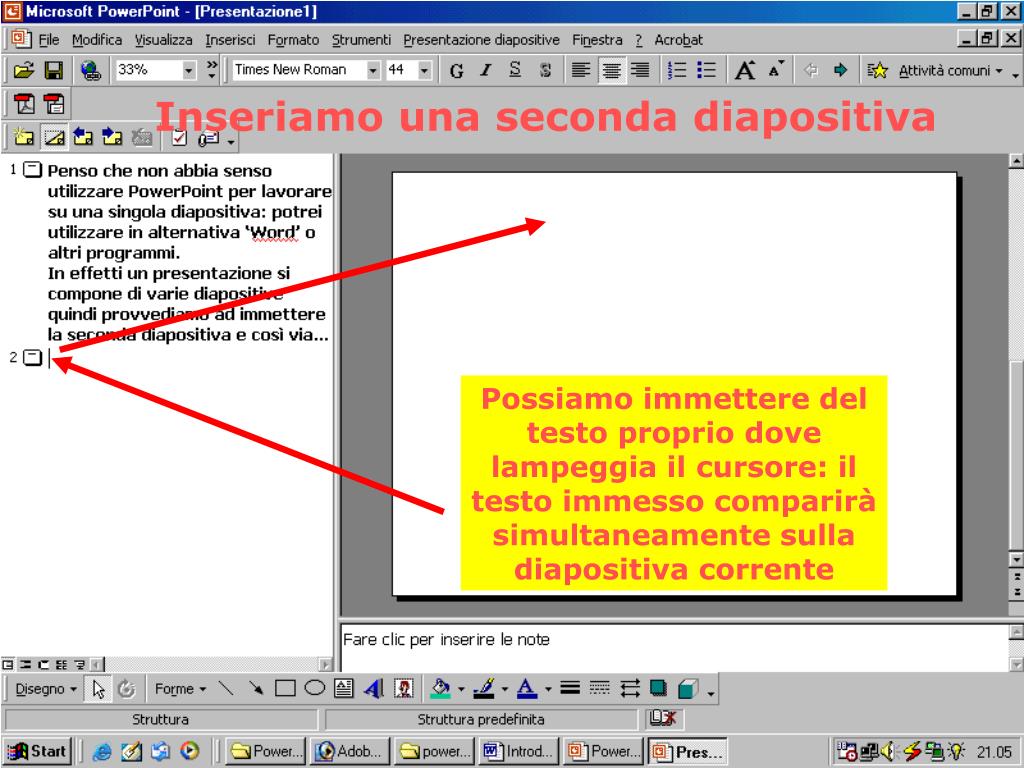Open the font color dropdown arrow
The height and width of the screenshot is (768, 1024).
pos(548,689)
